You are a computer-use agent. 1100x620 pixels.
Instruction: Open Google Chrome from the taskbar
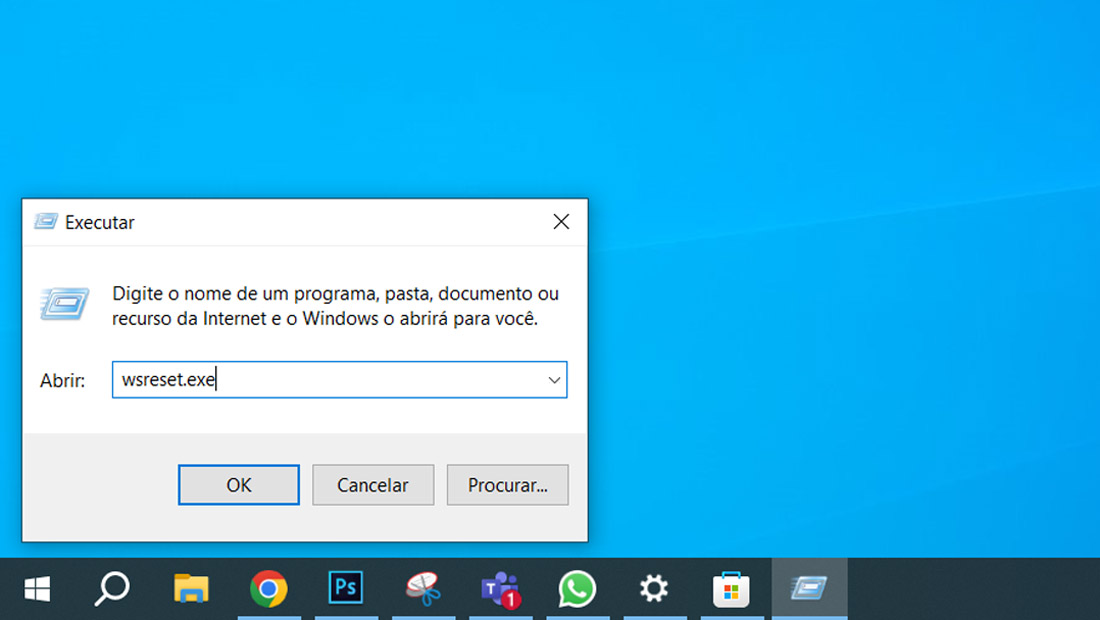pos(269,588)
